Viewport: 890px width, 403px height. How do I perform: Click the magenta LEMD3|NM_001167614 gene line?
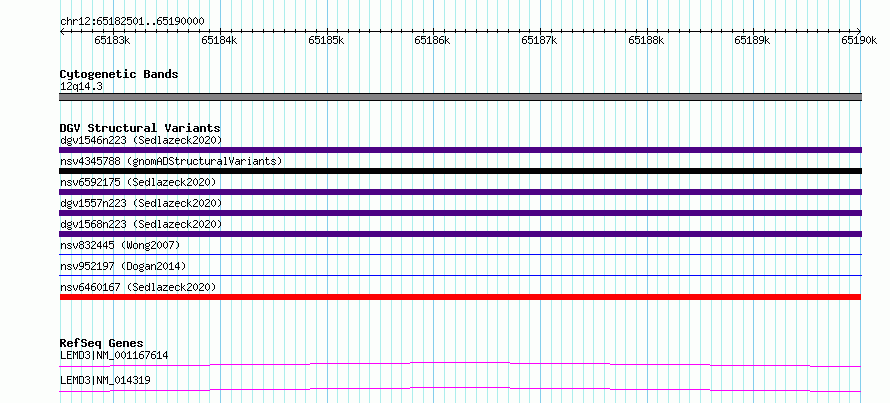click(x=460, y=364)
